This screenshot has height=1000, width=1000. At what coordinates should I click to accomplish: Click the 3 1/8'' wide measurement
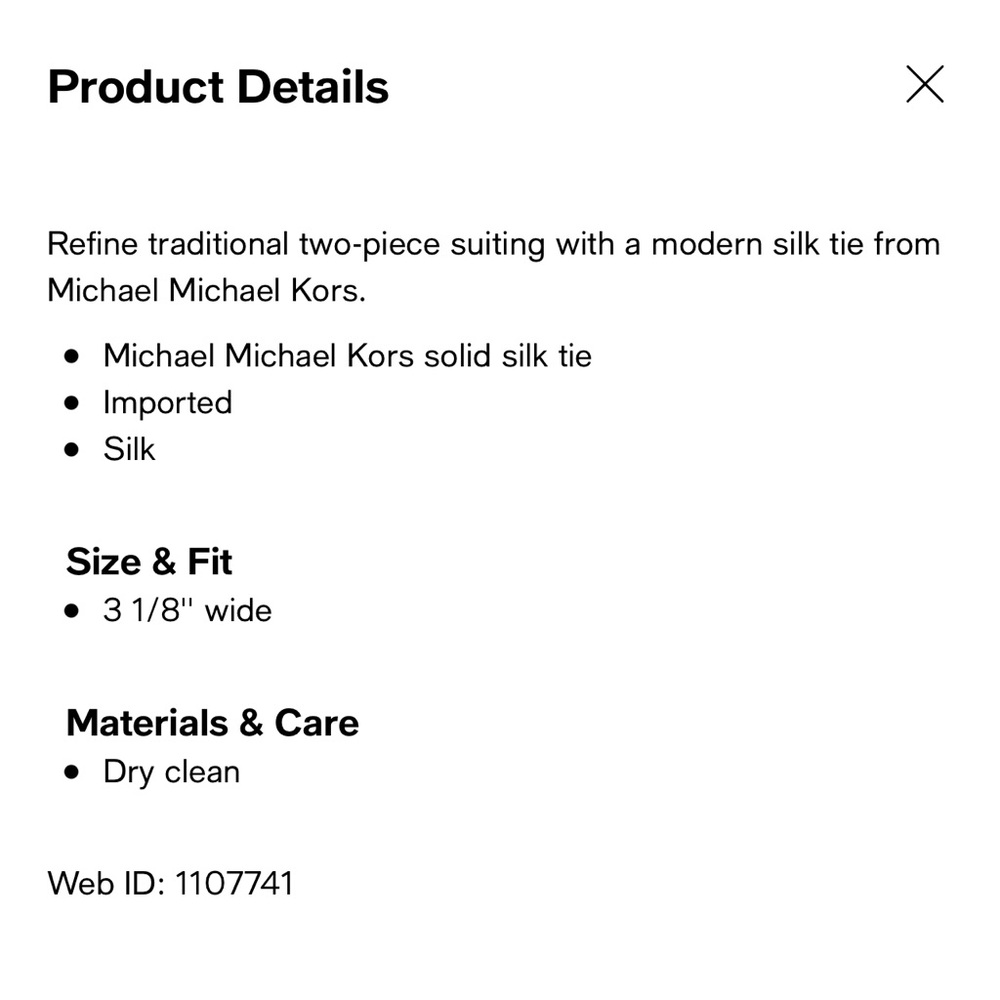[187, 610]
